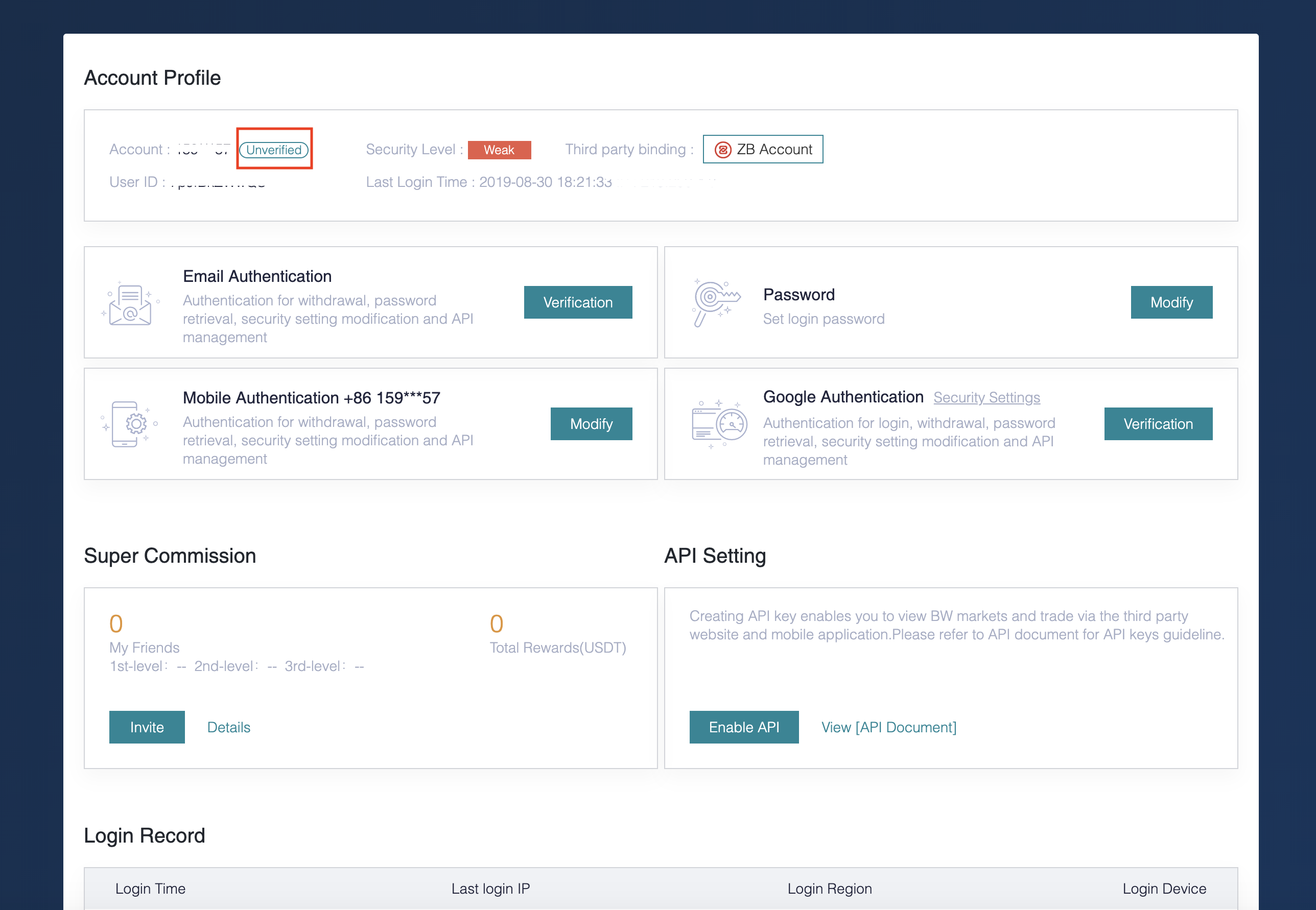Screen dimensions: 1316x910
Task: Modify Mobile Authentication number
Action: tap(591, 424)
